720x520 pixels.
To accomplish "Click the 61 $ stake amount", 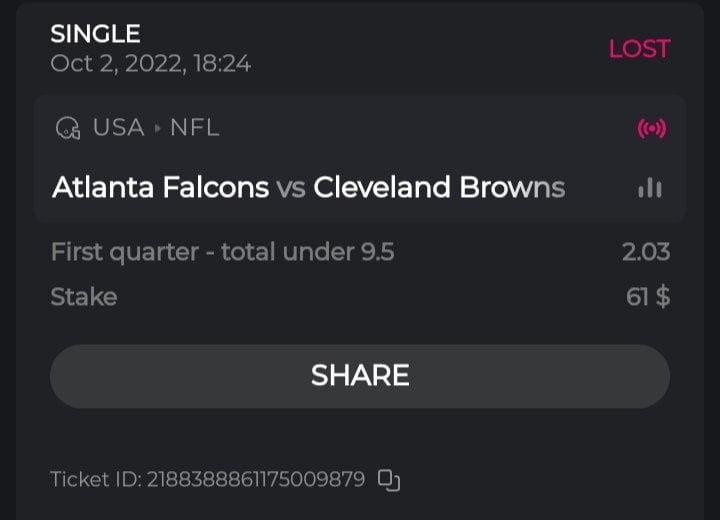I will pyautogui.click(x=647, y=297).
